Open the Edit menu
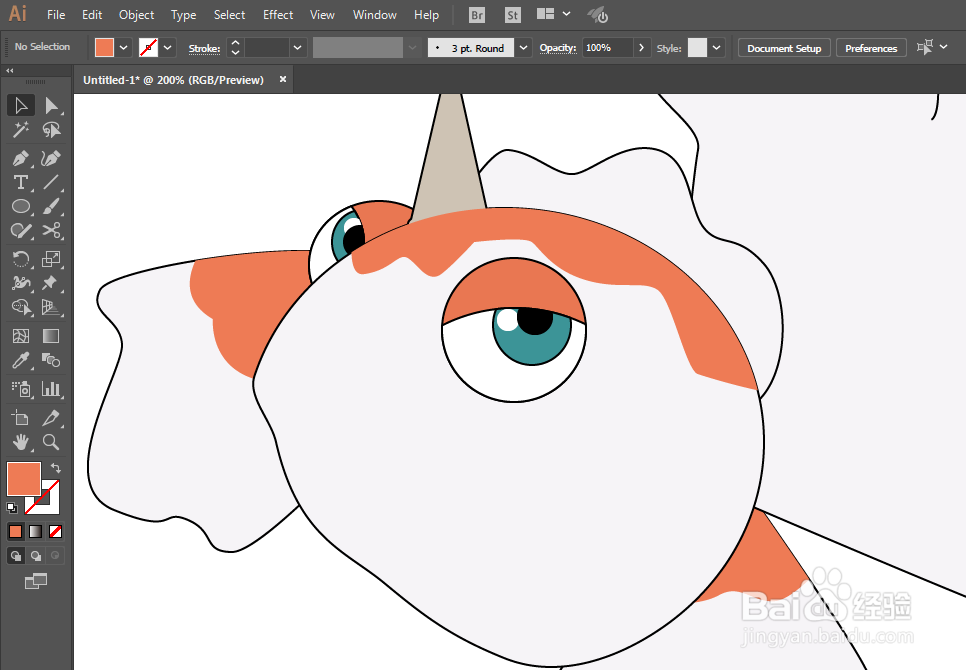The width and height of the screenshot is (966, 670). (92, 15)
